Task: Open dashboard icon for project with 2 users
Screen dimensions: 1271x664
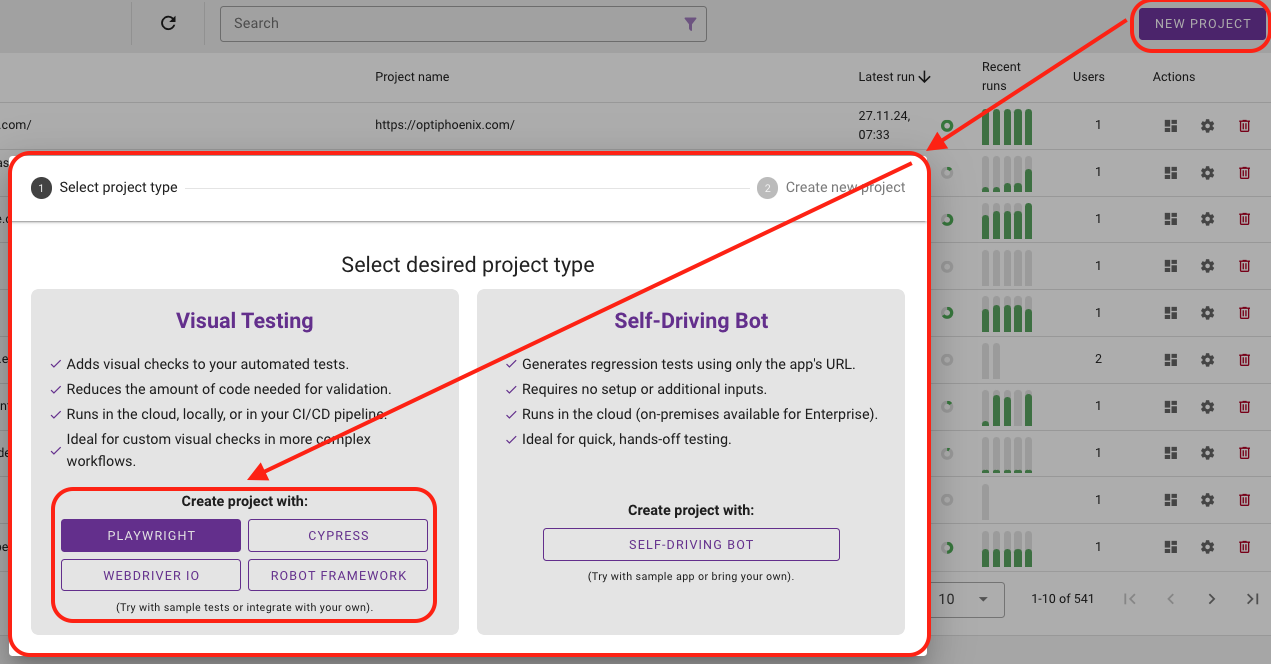Action: pos(1171,360)
